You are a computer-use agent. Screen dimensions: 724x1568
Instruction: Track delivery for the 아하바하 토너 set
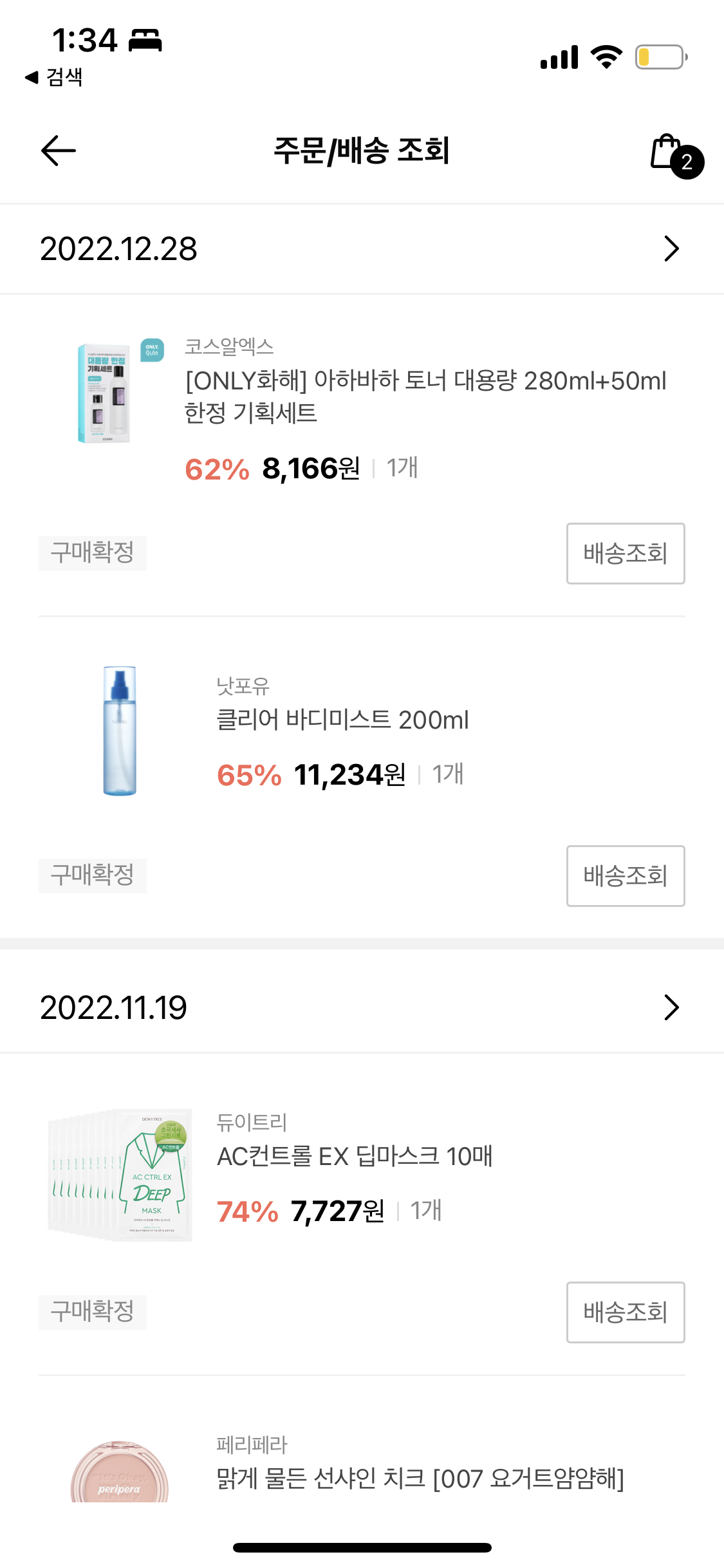pyautogui.click(x=625, y=554)
